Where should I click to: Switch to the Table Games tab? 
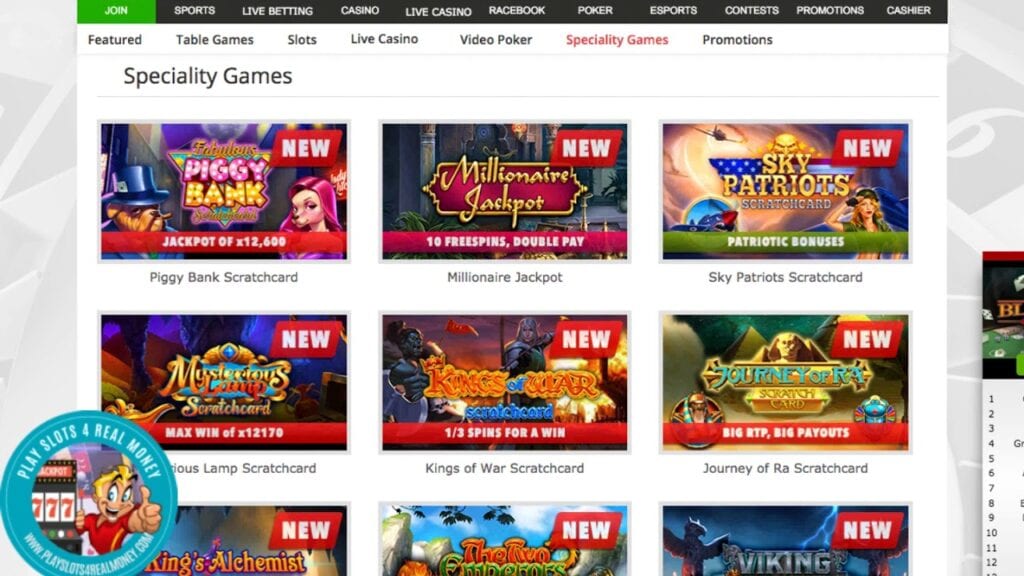click(214, 40)
